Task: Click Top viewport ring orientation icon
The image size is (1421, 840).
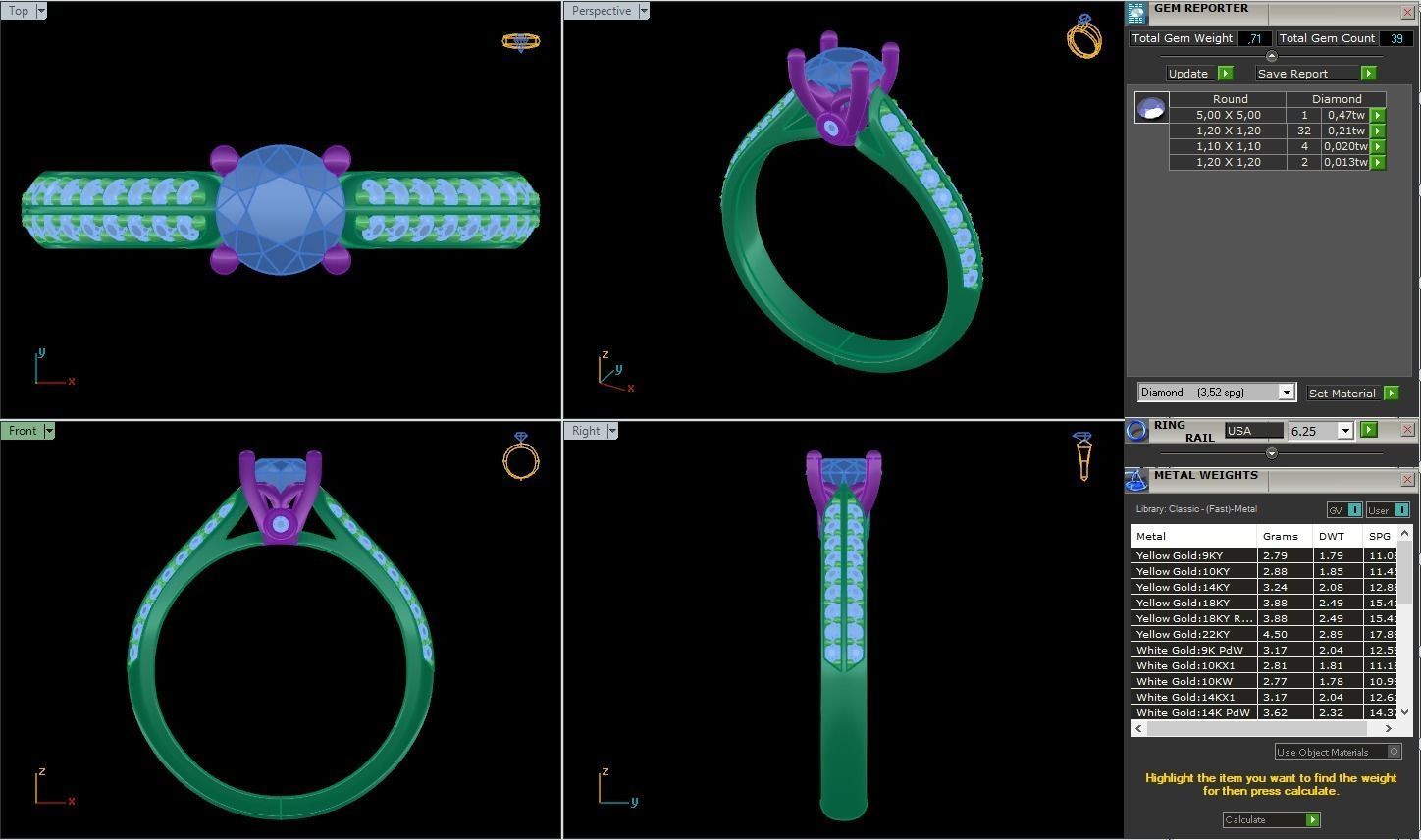Action: (x=520, y=42)
